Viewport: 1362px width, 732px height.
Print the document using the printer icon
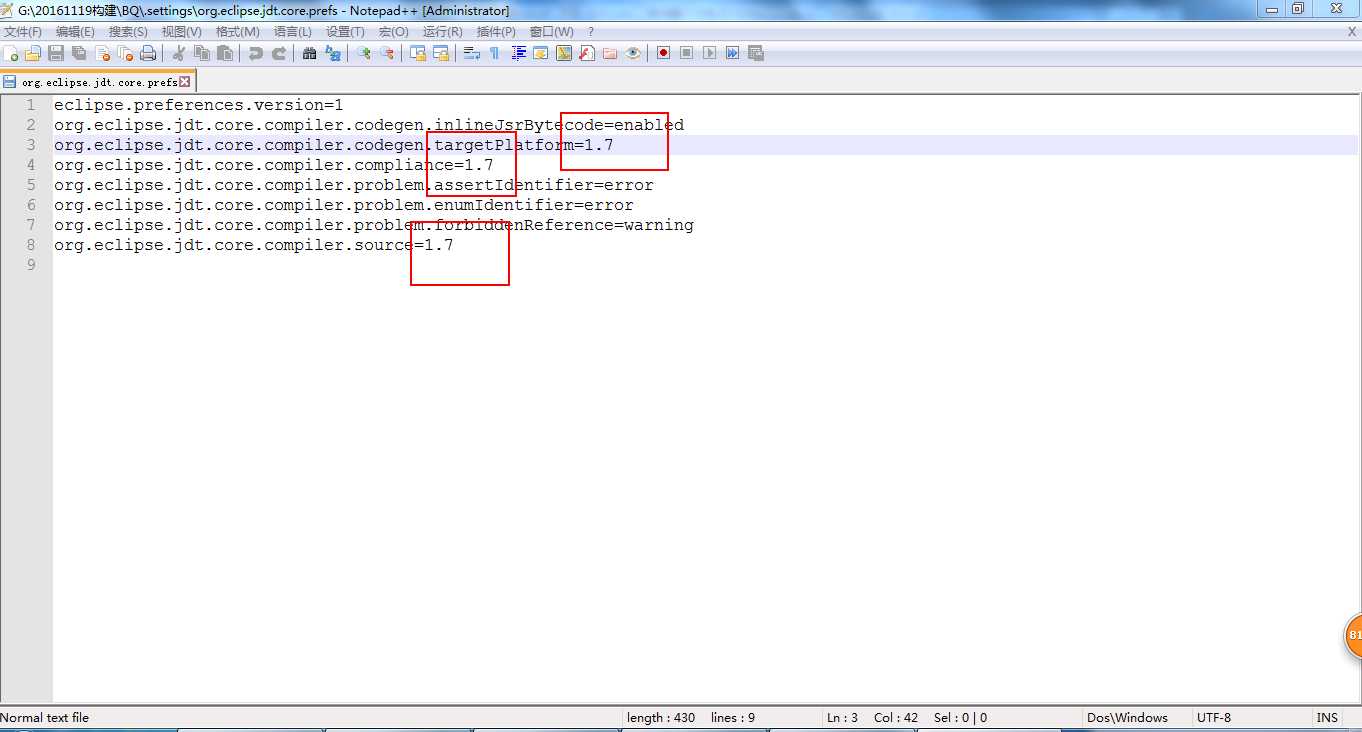(x=148, y=53)
